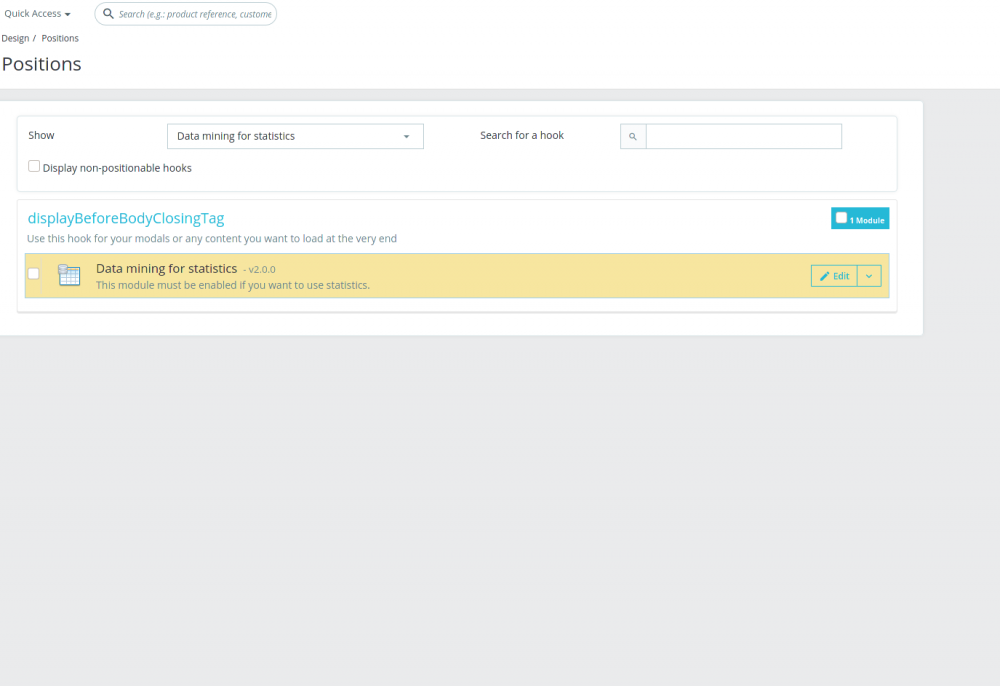Click the hook description under displayBeforeBodyClosingTag

tap(211, 238)
